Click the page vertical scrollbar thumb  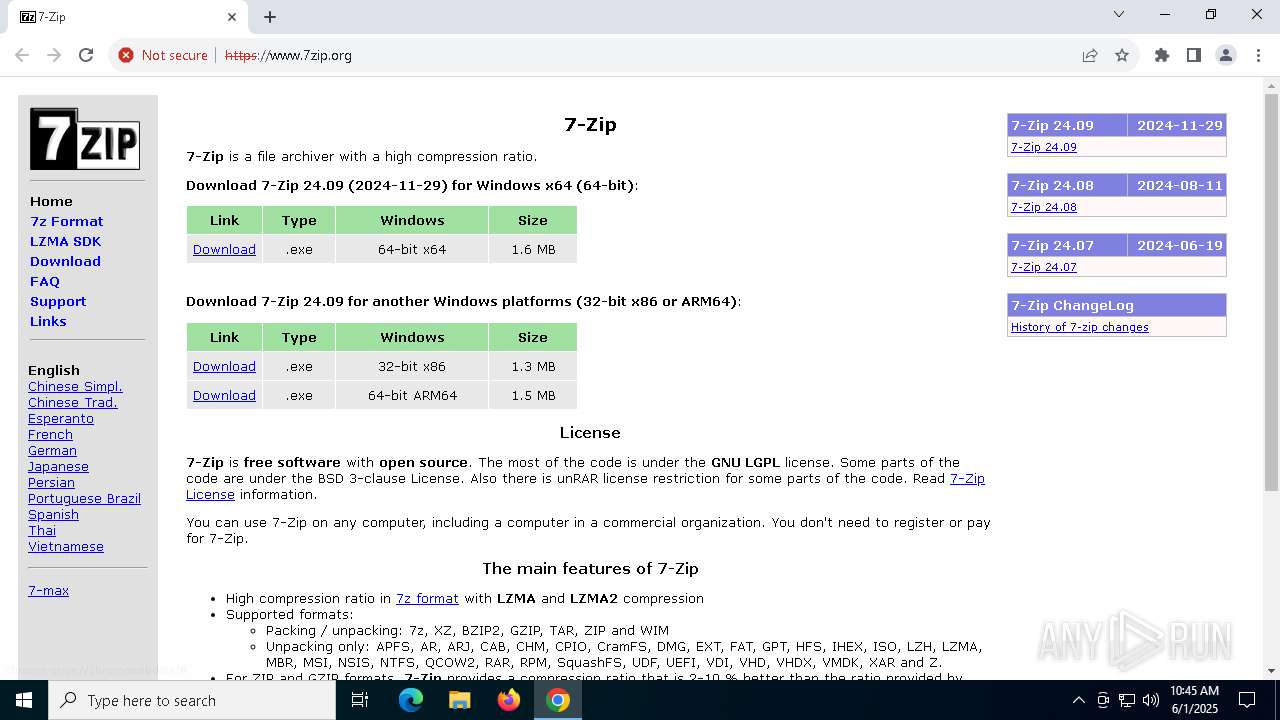pos(1271,292)
